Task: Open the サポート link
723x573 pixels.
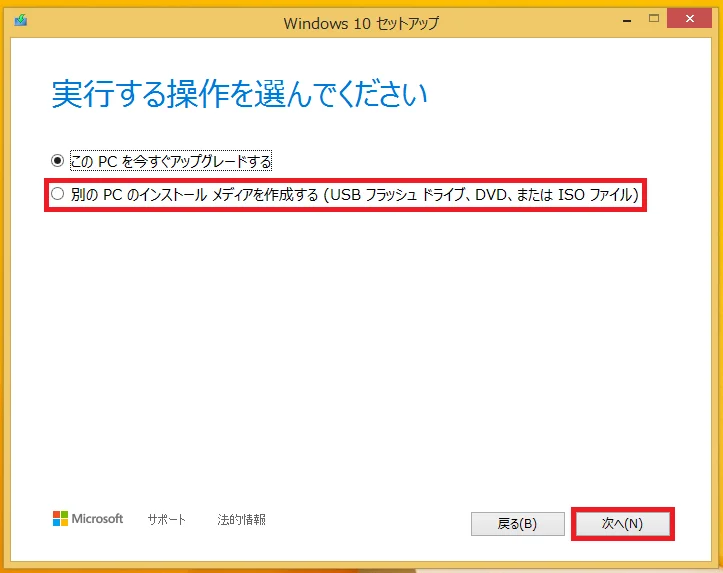Action: click(166, 520)
